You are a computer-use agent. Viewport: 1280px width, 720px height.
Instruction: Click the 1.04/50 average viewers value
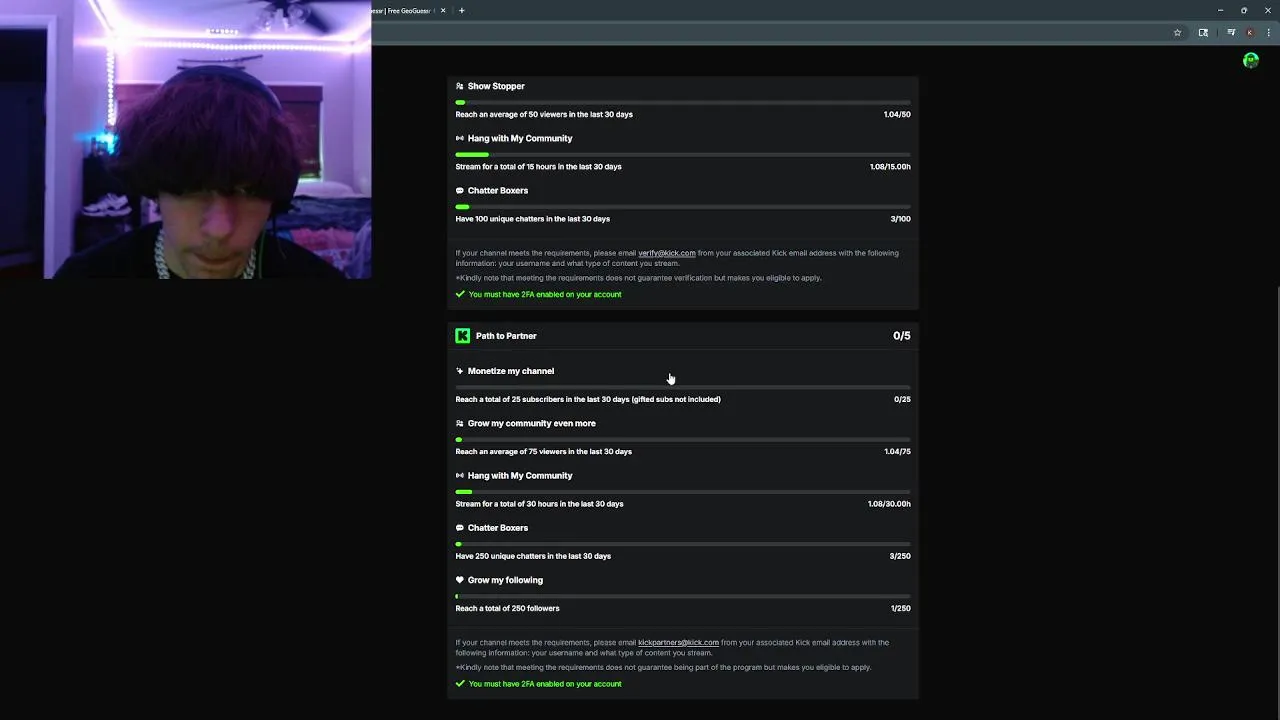pos(897,114)
